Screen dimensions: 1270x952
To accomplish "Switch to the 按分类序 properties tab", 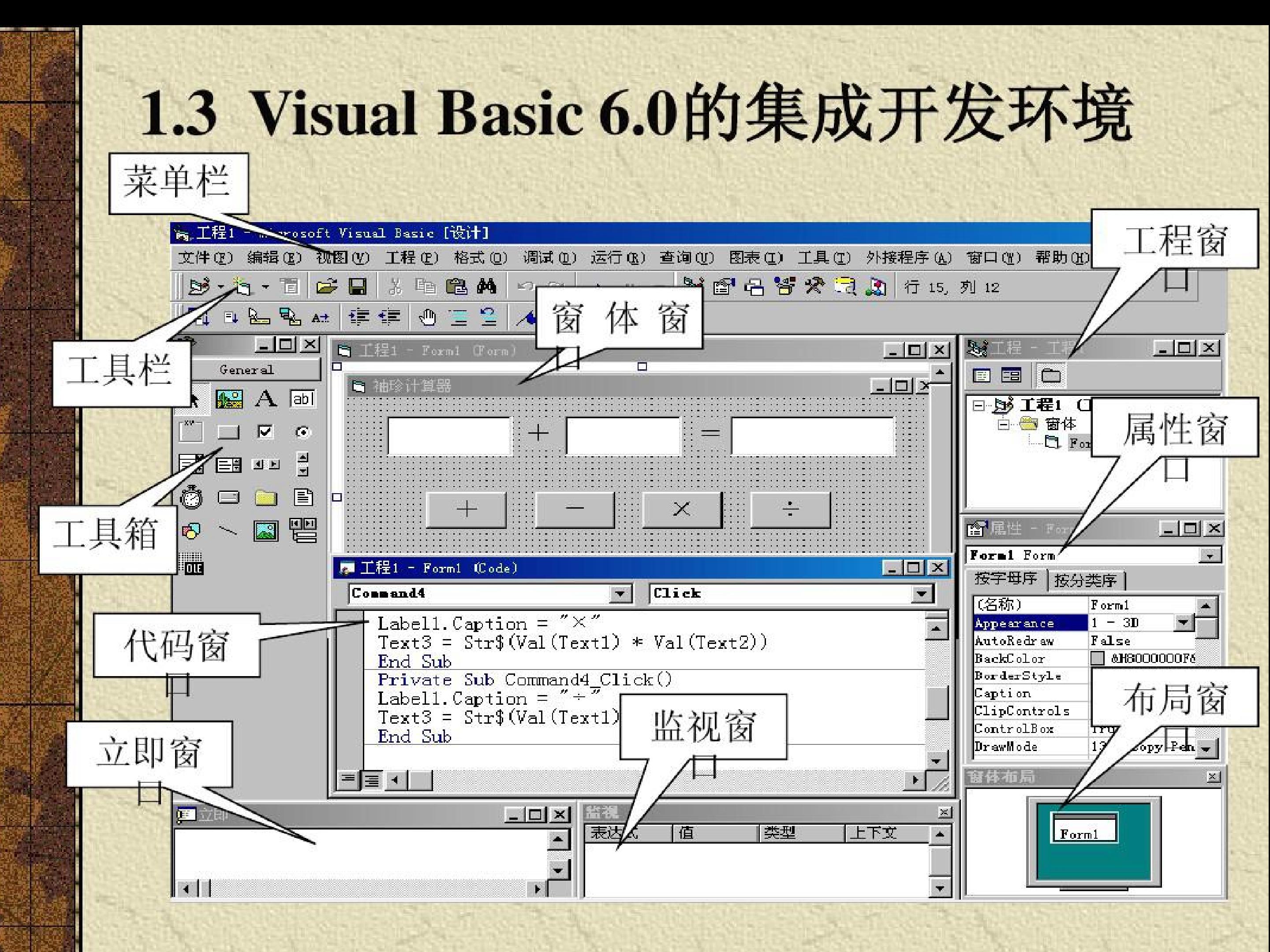I will click(1085, 581).
